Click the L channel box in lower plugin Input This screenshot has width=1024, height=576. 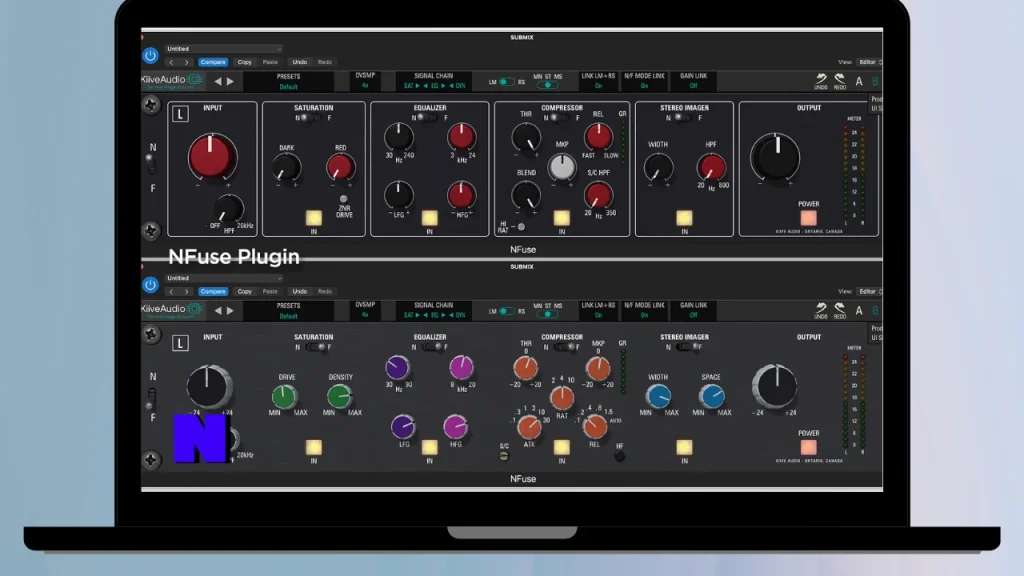pos(180,343)
